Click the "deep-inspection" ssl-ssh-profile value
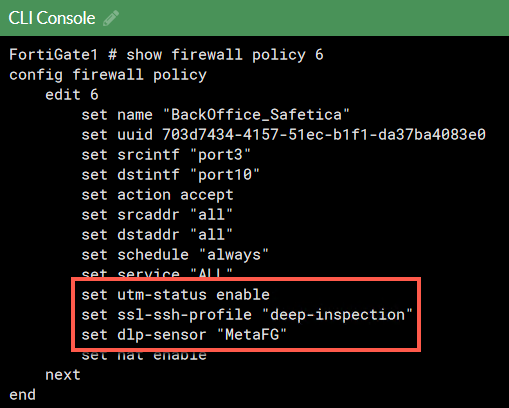Viewport: 509px width, 408px height. 337,315
